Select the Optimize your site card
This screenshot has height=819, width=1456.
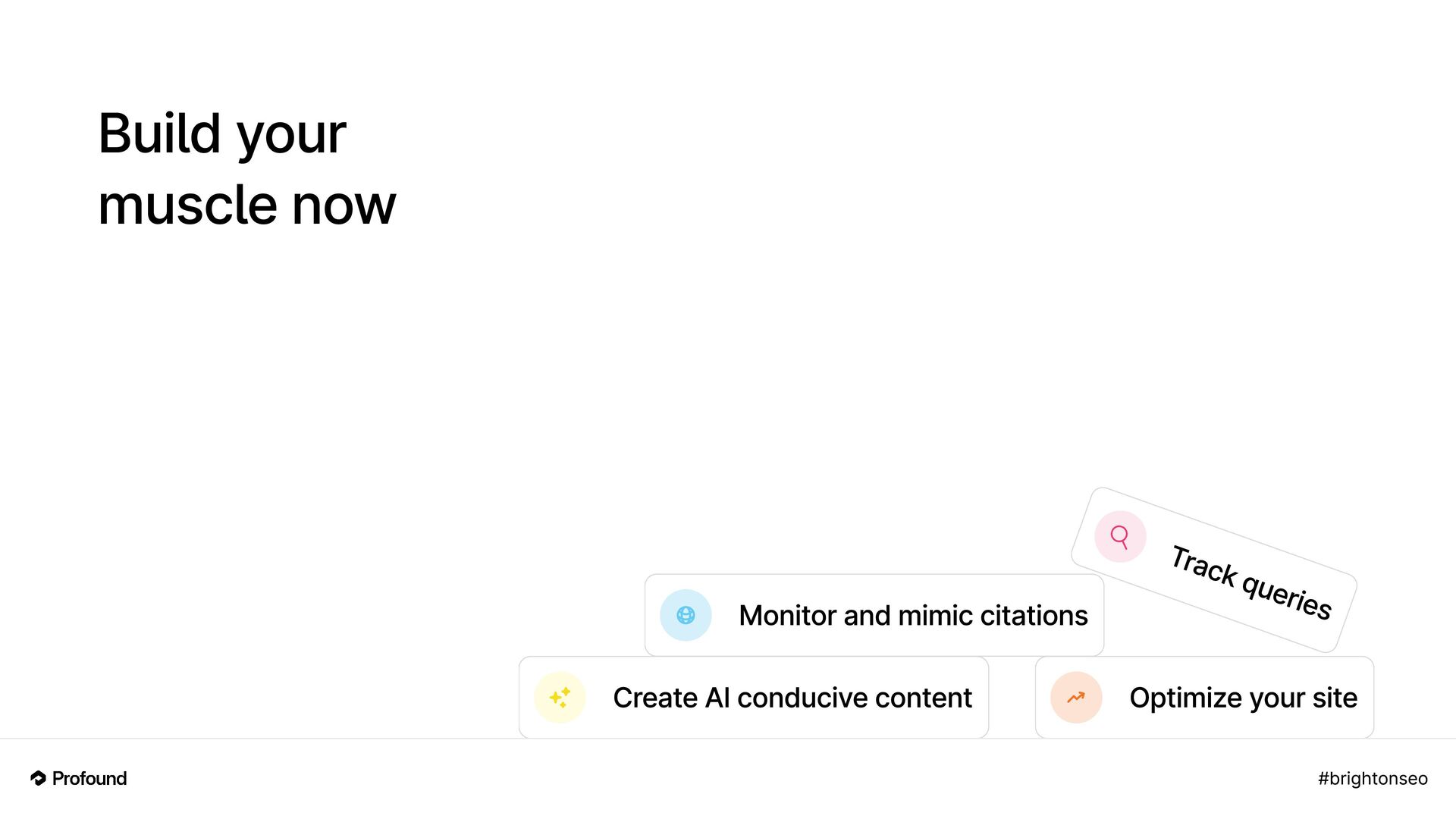pos(1204,697)
